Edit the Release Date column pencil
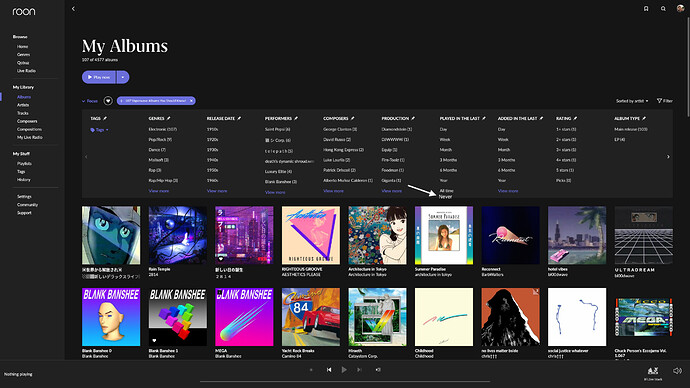 point(239,118)
